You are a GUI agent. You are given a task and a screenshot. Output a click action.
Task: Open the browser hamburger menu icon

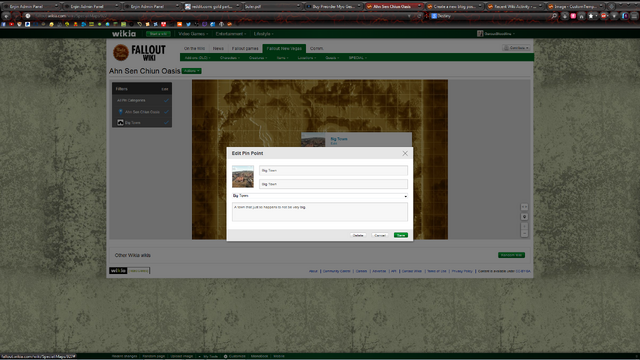click(634, 16)
